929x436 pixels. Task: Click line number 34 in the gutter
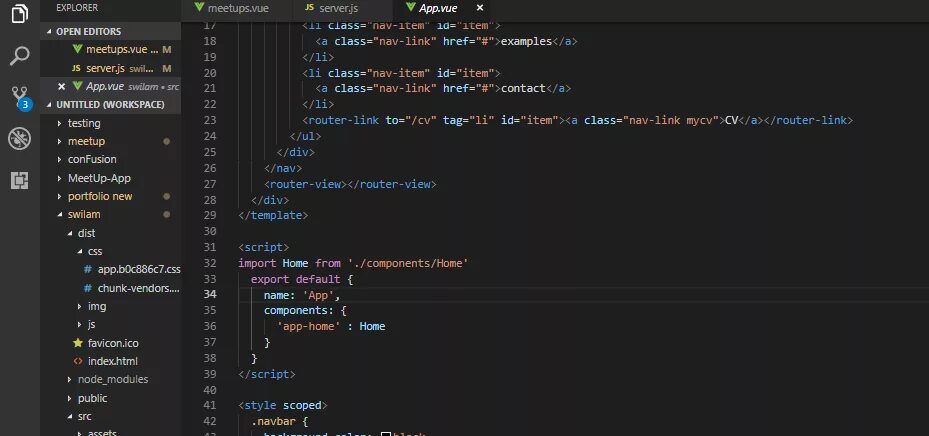210,294
